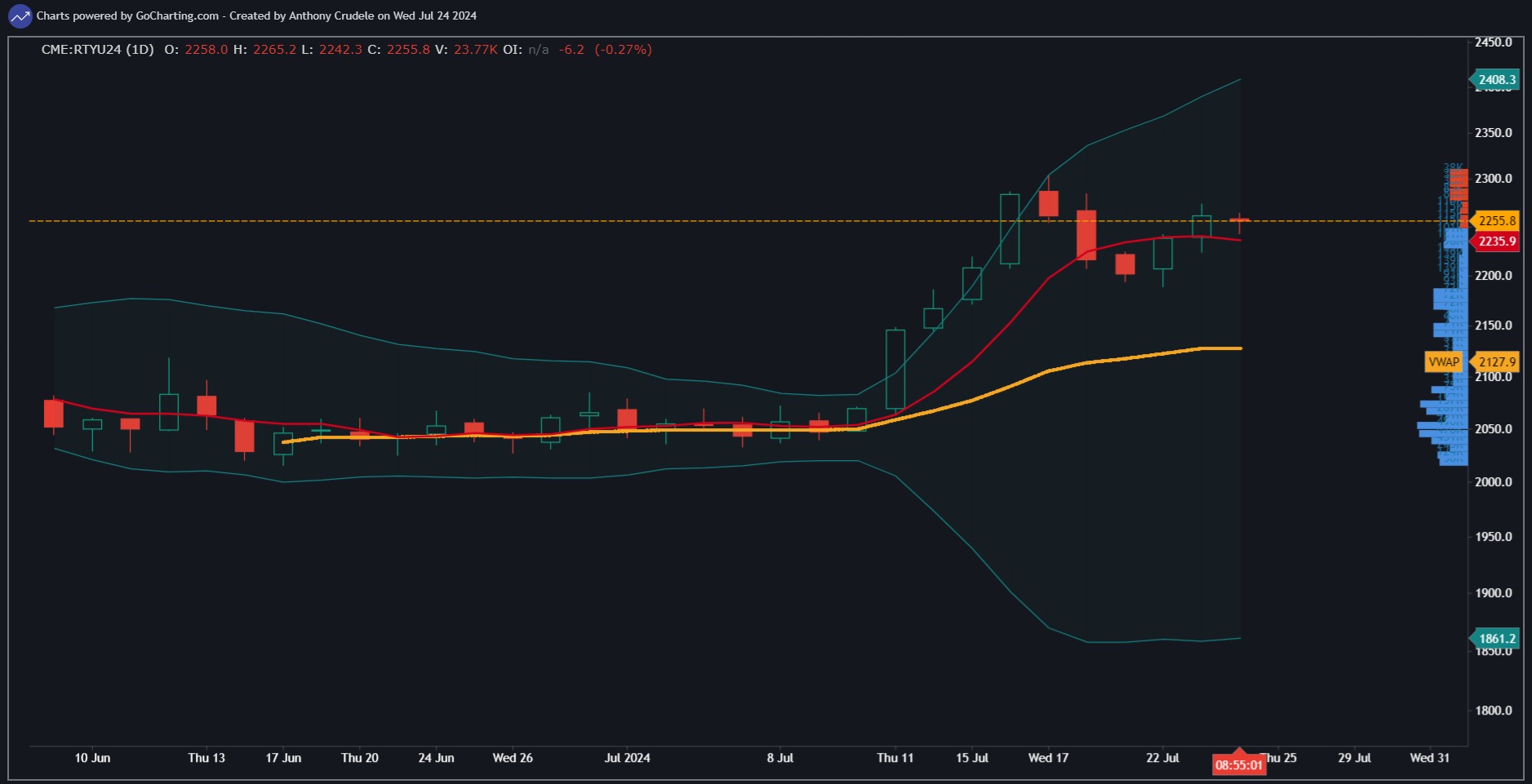Click the 2450.0 price axis value
The width and height of the screenshot is (1532, 784).
pos(1494,42)
